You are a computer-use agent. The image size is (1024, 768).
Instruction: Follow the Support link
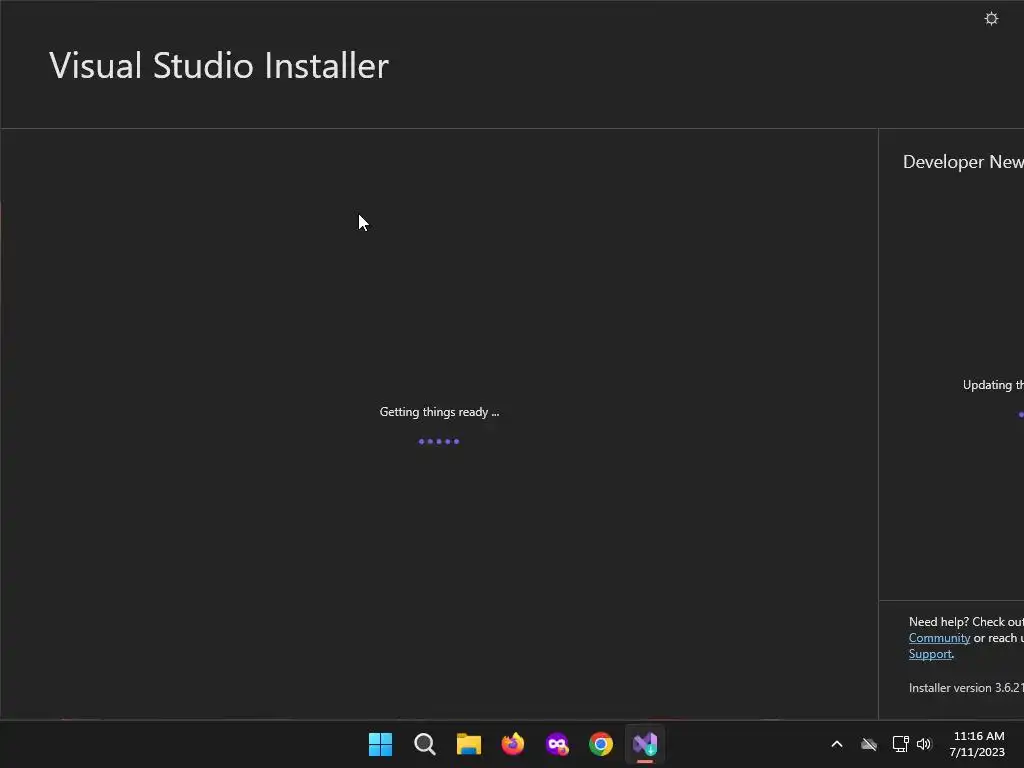point(930,654)
